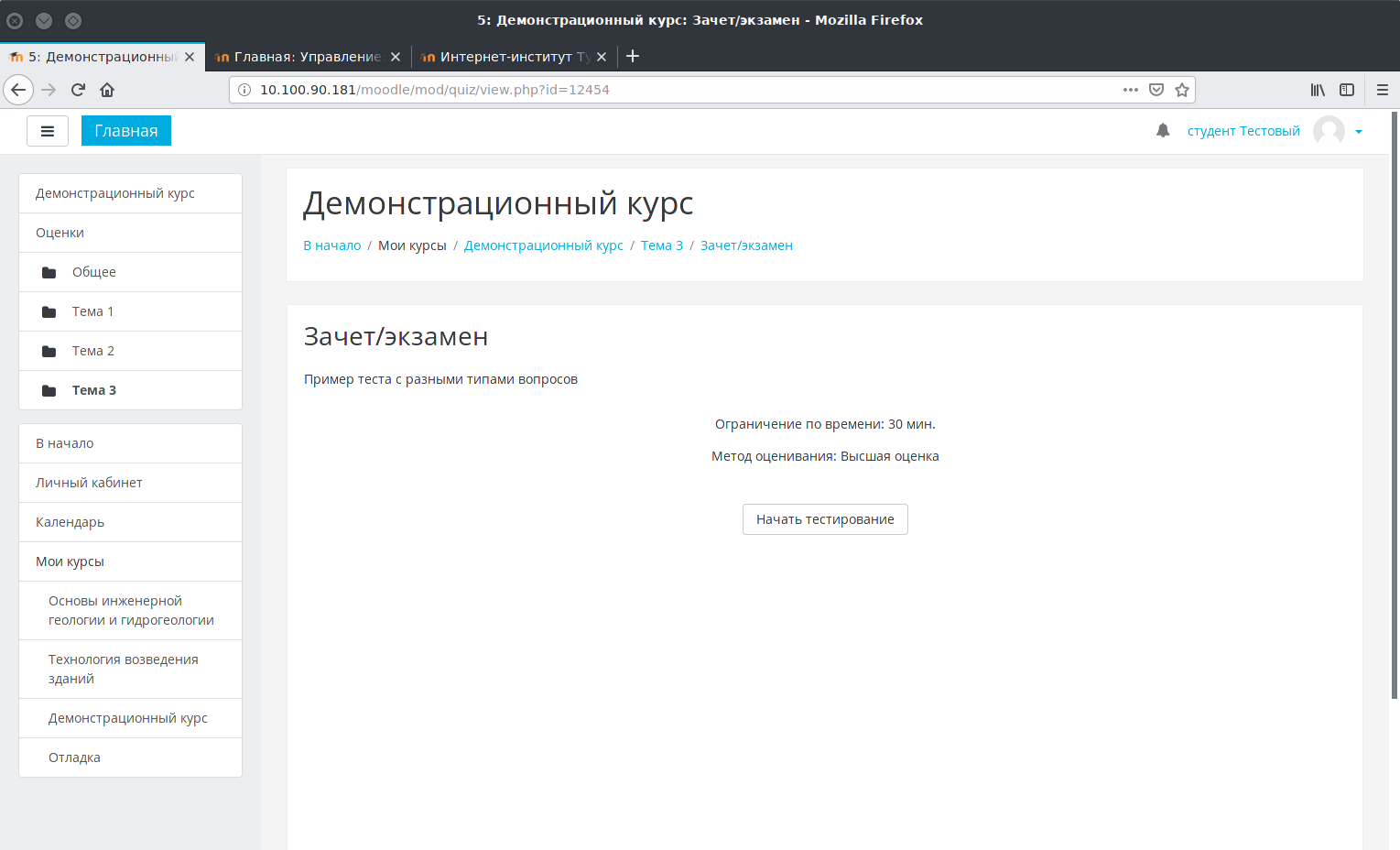Click the browser forward arrow

(49, 90)
